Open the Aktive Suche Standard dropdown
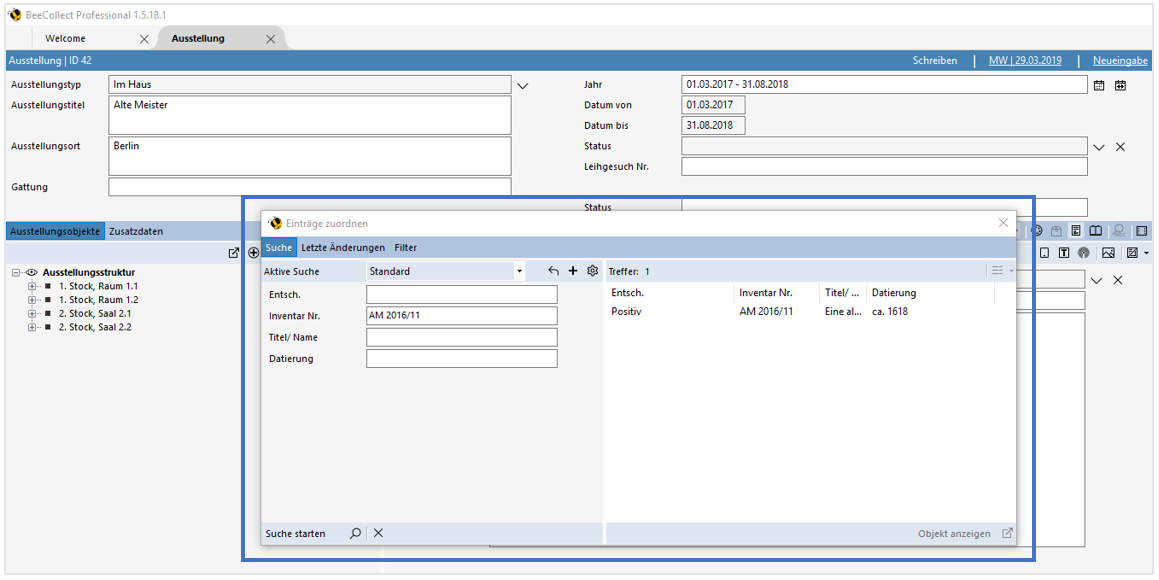 click(519, 271)
